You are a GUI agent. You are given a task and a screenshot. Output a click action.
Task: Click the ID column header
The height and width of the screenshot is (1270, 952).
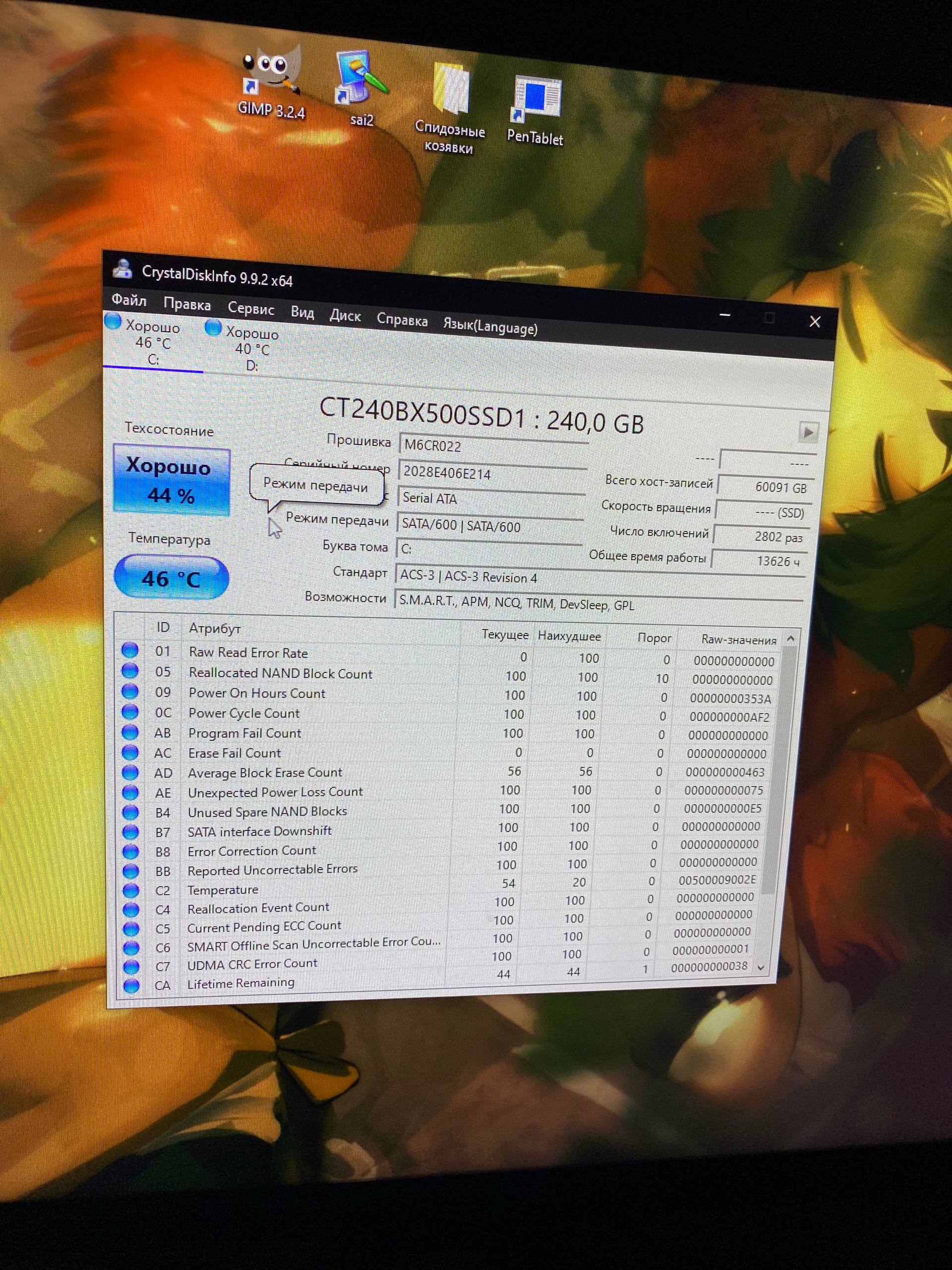[163, 627]
